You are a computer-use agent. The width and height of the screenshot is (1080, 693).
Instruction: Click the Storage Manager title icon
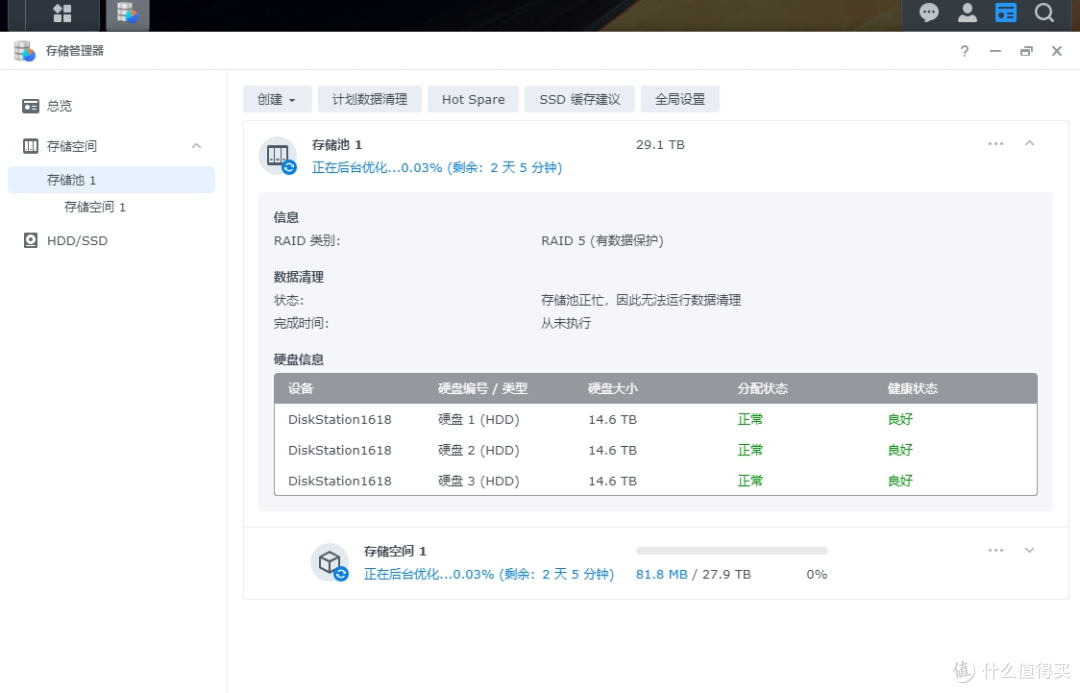24,51
